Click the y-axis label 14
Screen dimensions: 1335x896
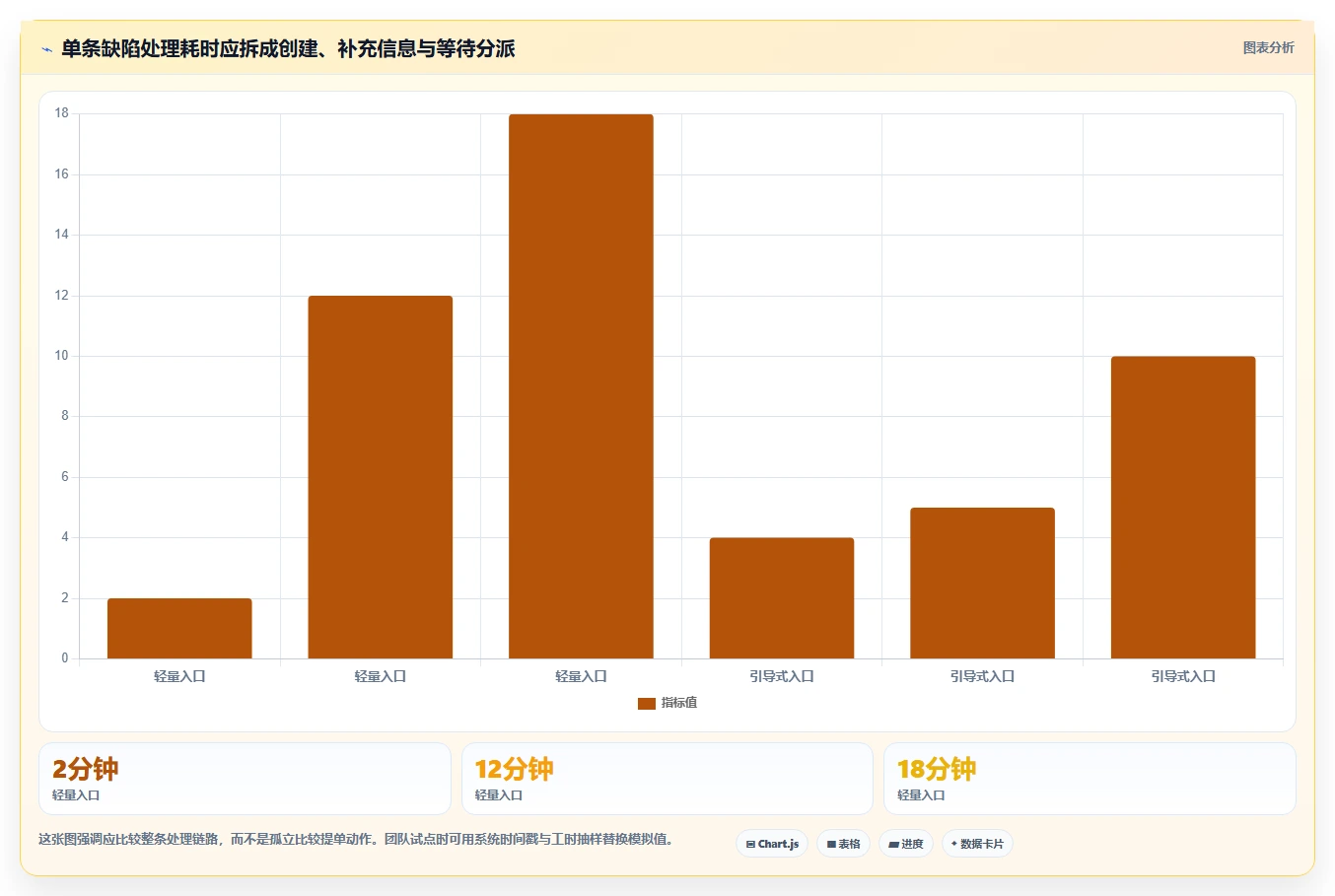[x=62, y=235]
